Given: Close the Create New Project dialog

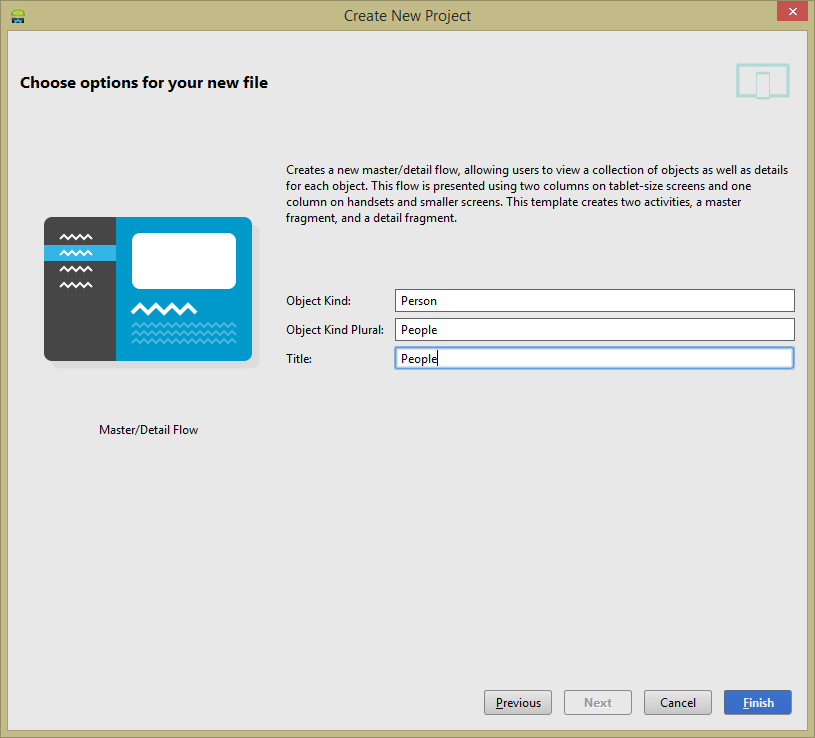Looking at the screenshot, I should [791, 11].
